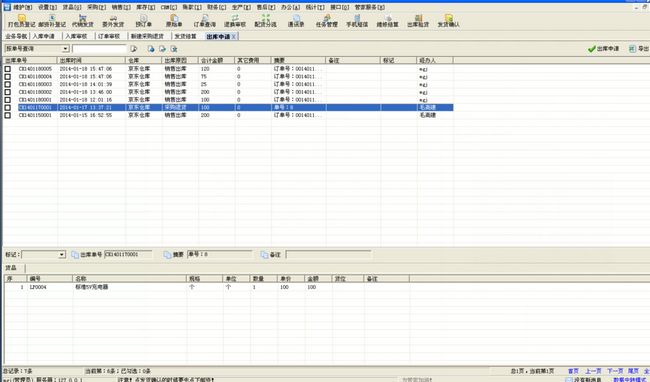Open the 销售 menu

coord(121,7)
